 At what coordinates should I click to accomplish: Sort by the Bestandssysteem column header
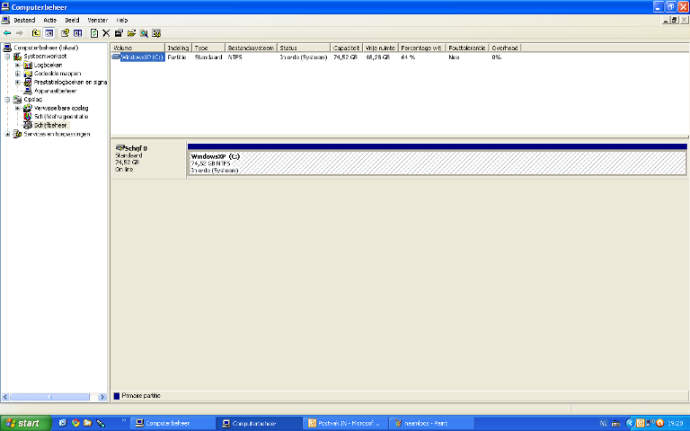(251, 48)
